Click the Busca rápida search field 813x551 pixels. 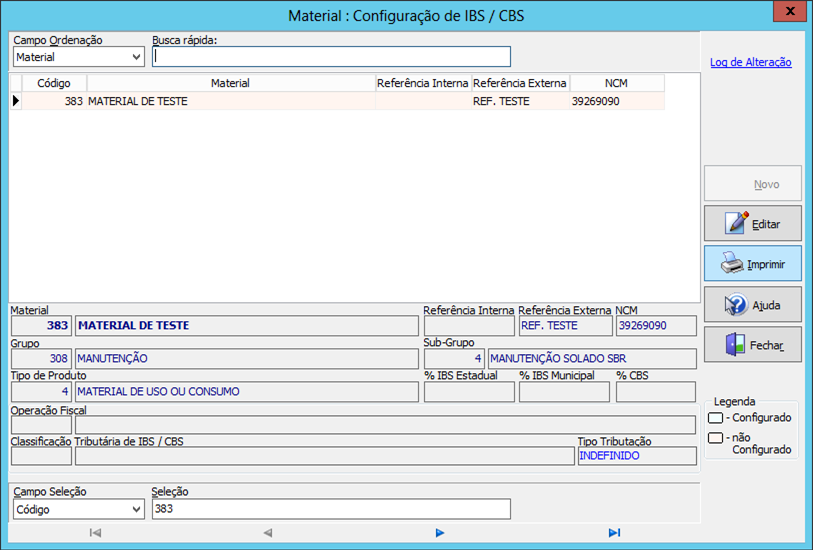tap(331, 57)
